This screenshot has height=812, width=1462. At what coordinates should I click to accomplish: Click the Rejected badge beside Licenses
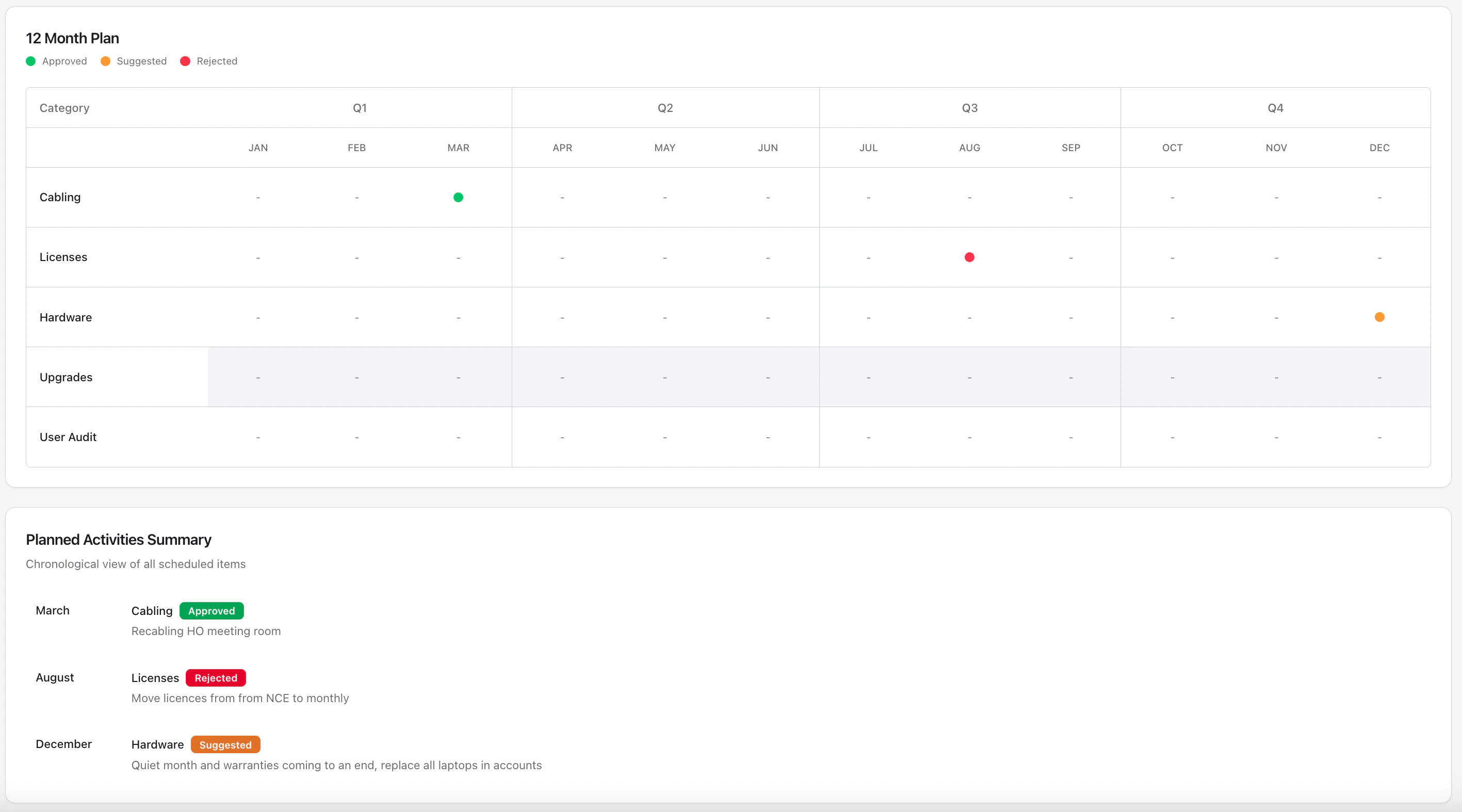pos(215,678)
